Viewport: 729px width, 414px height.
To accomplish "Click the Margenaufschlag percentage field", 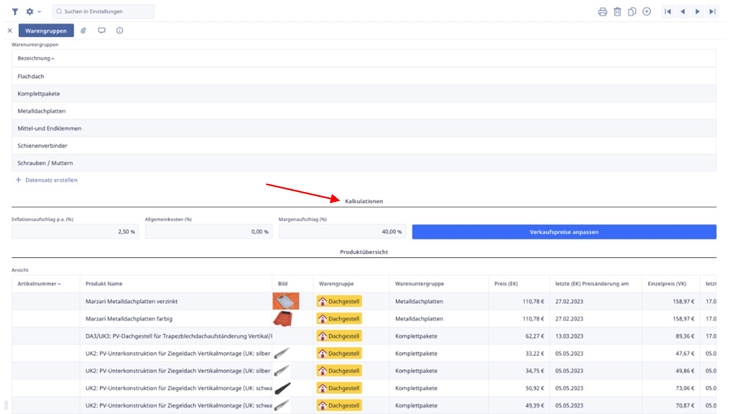I will click(341, 232).
